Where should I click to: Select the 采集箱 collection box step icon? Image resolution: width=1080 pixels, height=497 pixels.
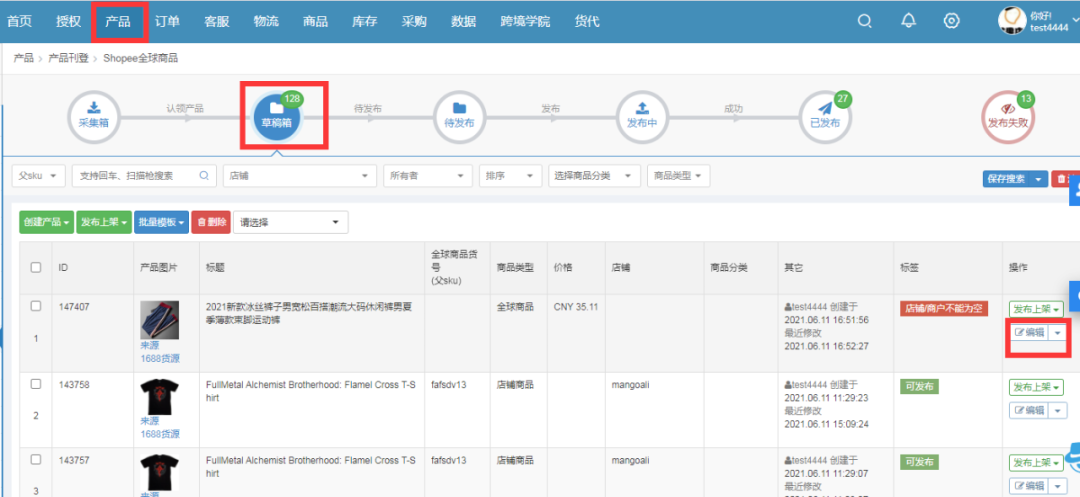[x=93, y=115]
